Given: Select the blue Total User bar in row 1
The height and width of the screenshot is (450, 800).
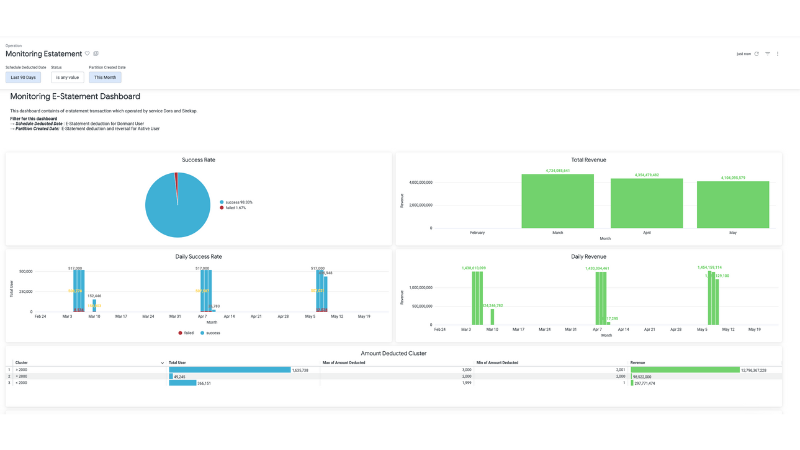Looking at the screenshot, I should pyautogui.click(x=230, y=370).
